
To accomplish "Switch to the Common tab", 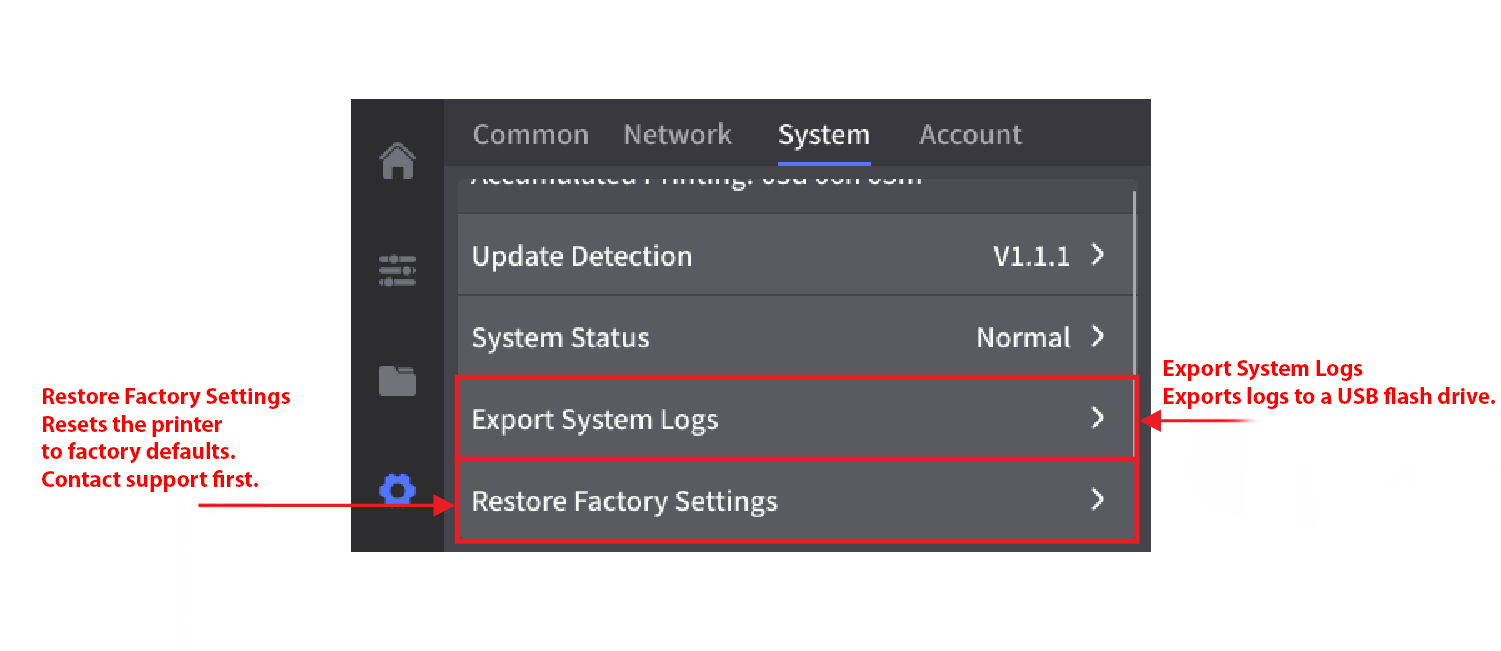I will [x=530, y=134].
